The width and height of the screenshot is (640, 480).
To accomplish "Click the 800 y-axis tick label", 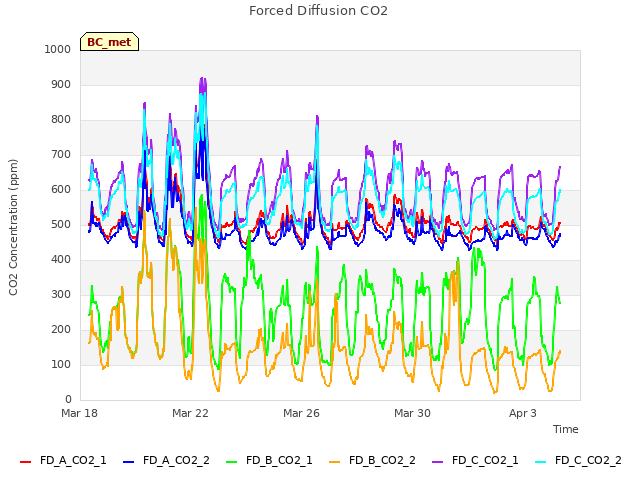I will [x=61, y=120].
